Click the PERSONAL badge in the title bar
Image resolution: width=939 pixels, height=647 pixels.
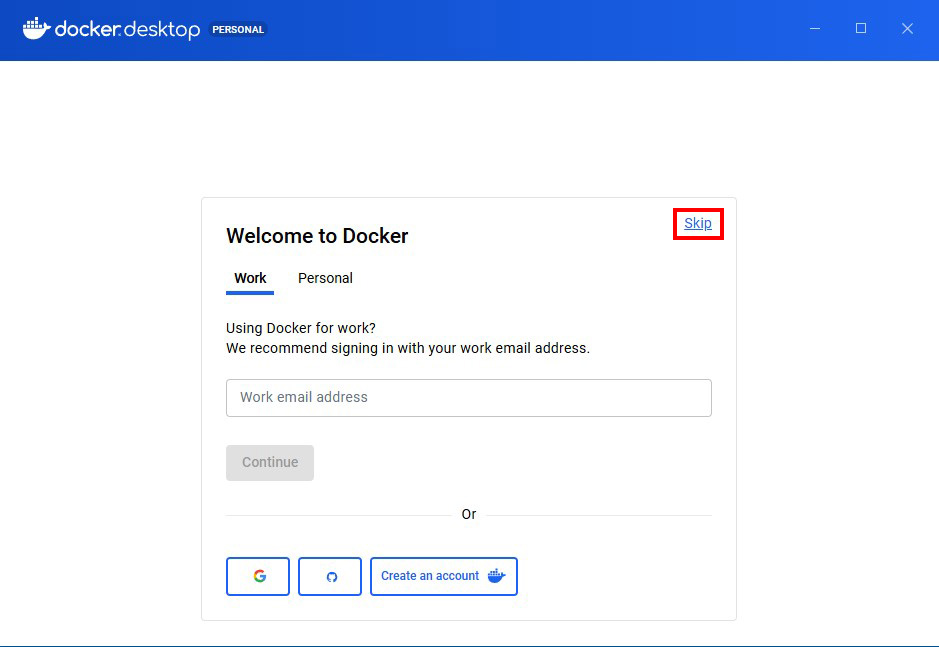(237, 29)
